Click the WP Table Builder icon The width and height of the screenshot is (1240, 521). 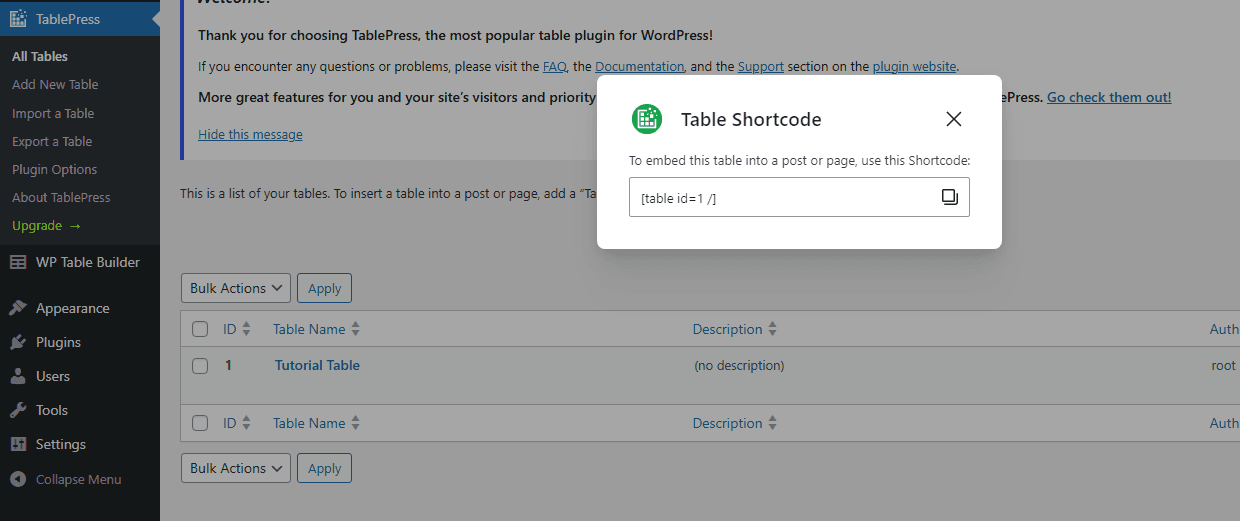[18, 262]
